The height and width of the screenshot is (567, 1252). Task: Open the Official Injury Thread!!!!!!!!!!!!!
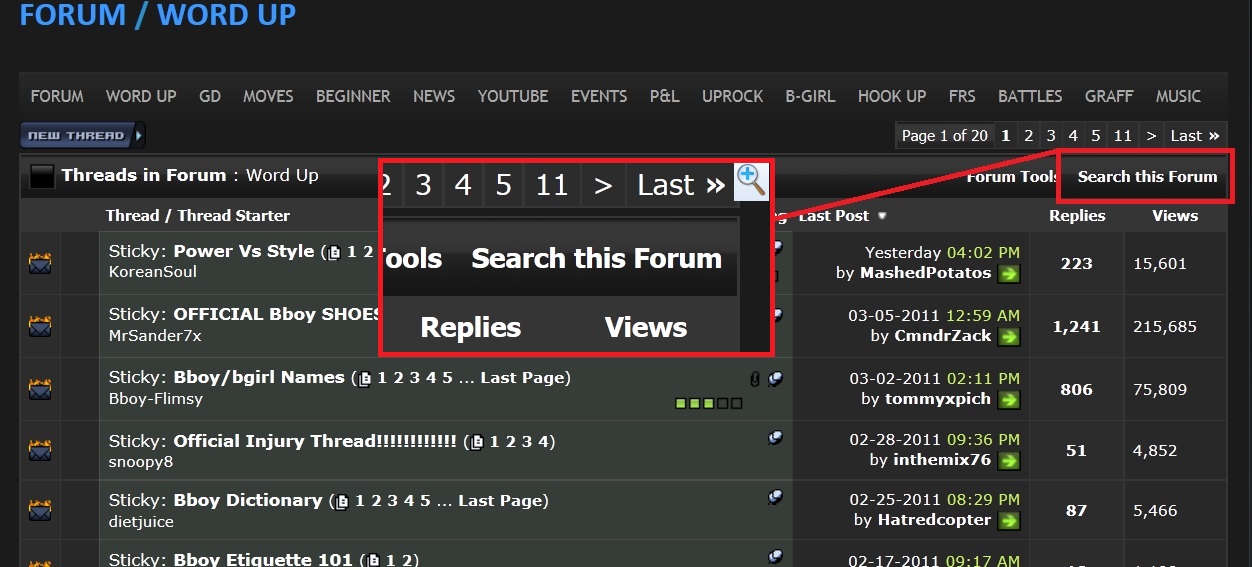click(x=315, y=440)
